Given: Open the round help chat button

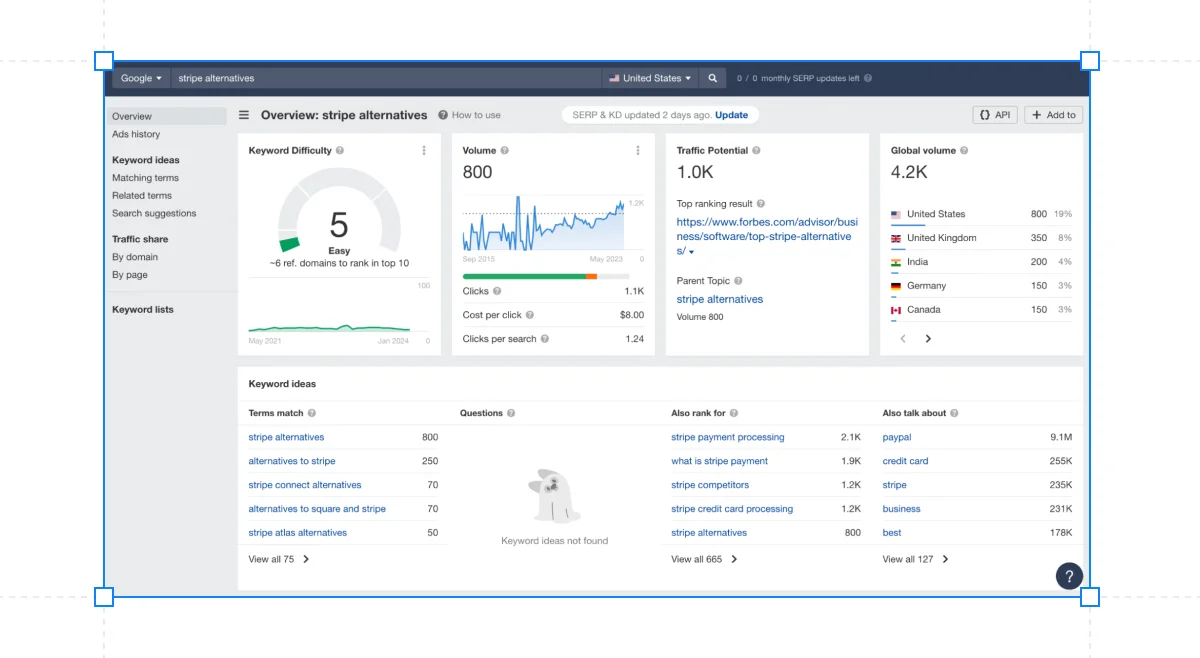Looking at the screenshot, I should tap(1069, 576).
